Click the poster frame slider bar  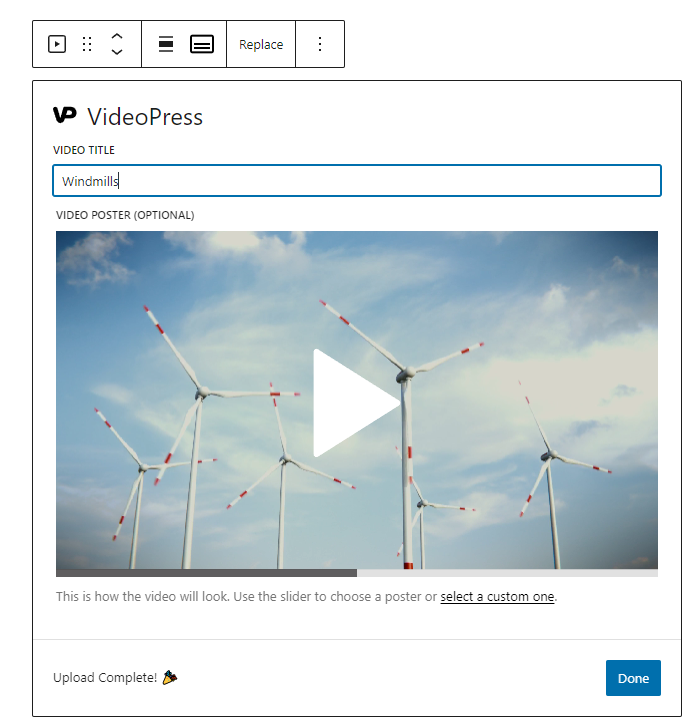[x=357, y=573]
